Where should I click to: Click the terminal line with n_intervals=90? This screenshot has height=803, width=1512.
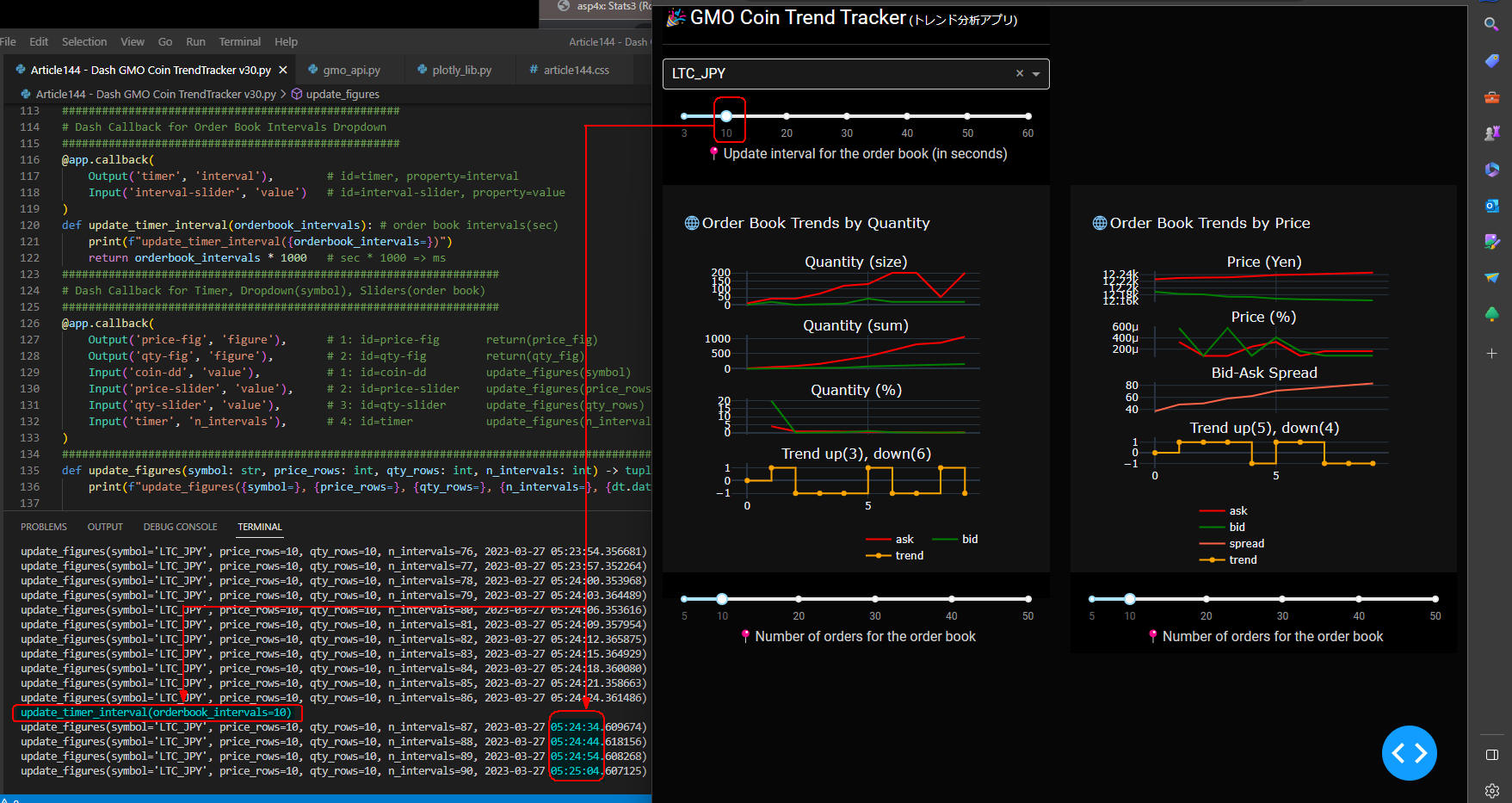[333, 770]
